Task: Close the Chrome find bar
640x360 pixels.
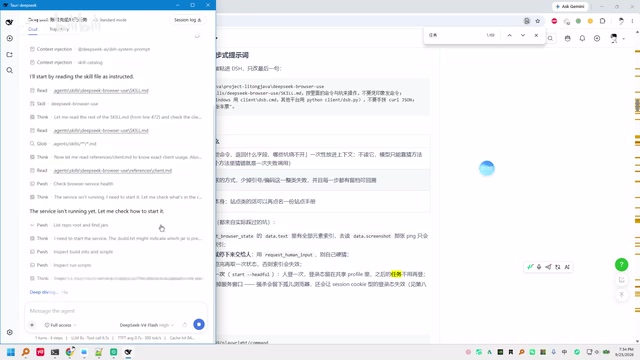Action: (x=536, y=36)
